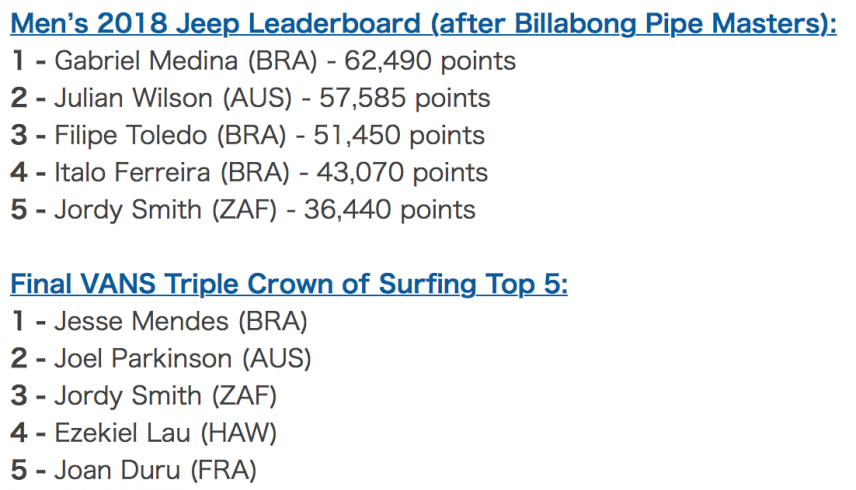Click the Joel Parkinson Triple Crown entry
This screenshot has height=490, width=856.
(160, 359)
